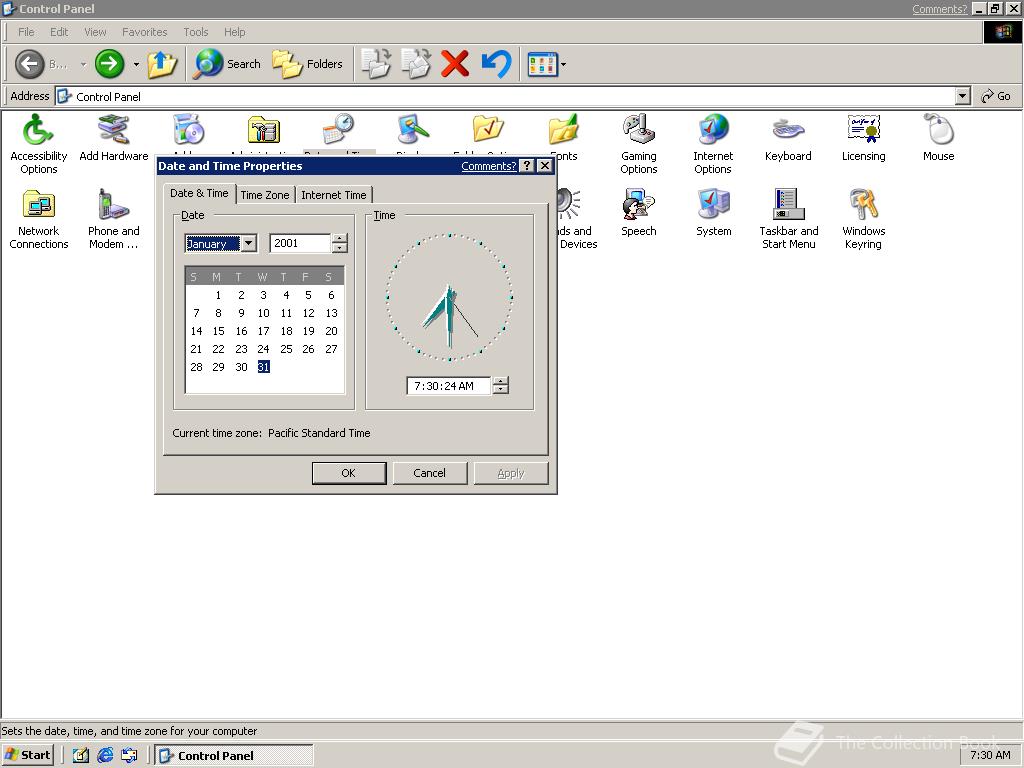Click the dialog Help question mark button
Screen dimensions: 1024x768
pos(527,166)
